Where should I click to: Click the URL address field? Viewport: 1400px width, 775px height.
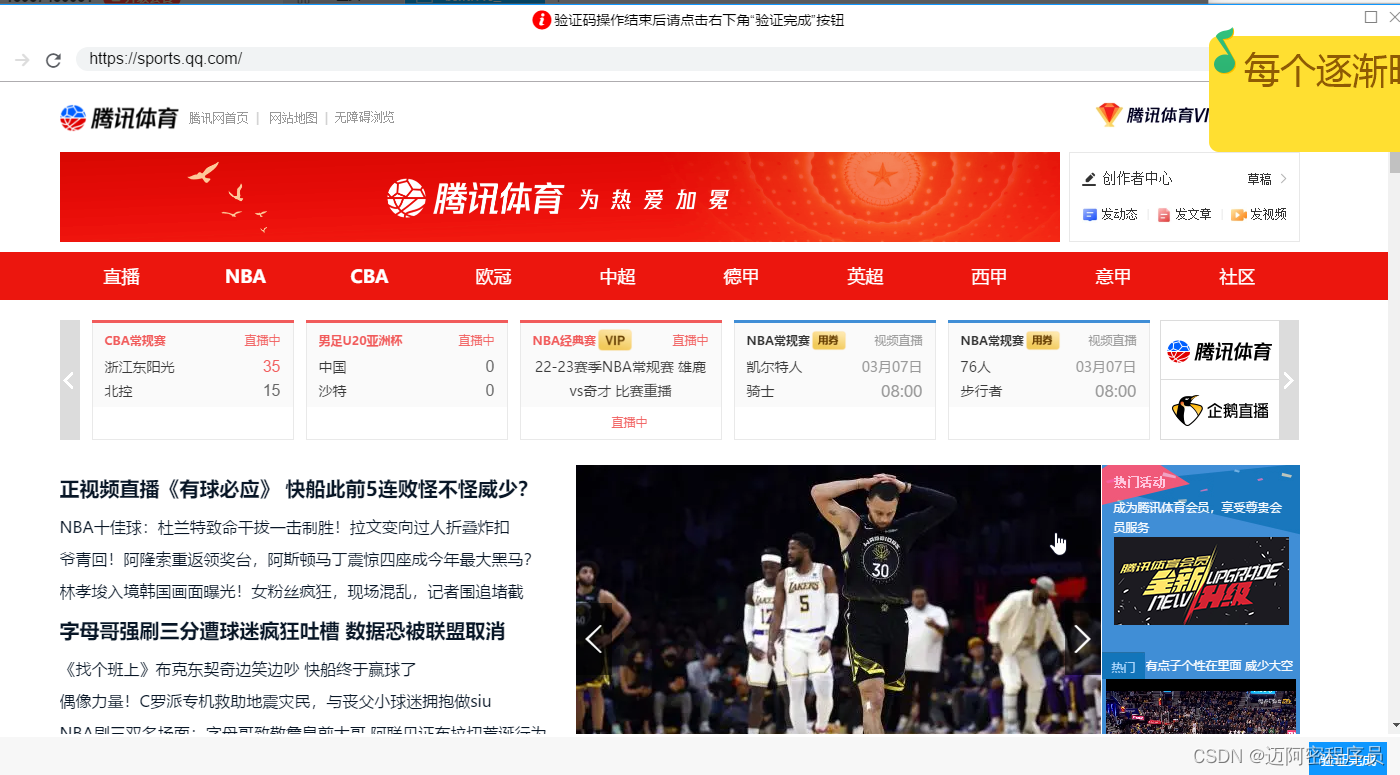(640, 59)
